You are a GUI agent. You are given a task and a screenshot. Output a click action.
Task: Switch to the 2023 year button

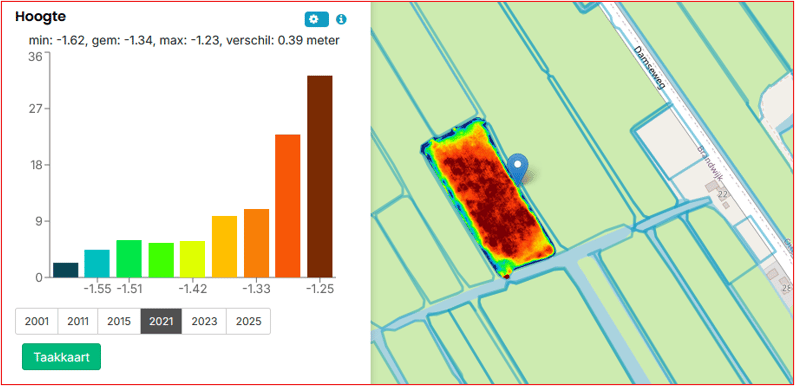(204, 321)
